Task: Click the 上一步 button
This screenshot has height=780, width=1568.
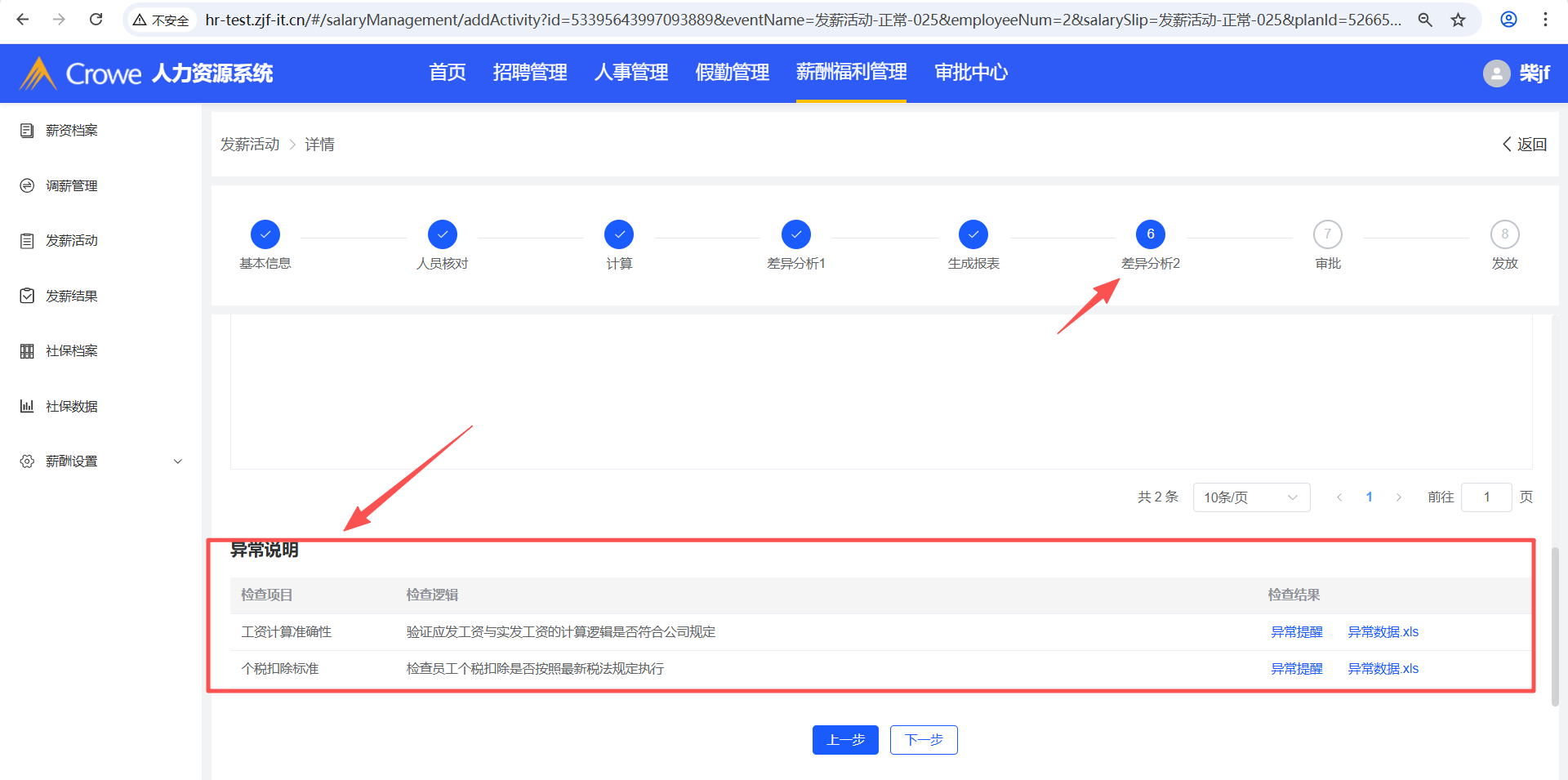Action: pos(845,740)
